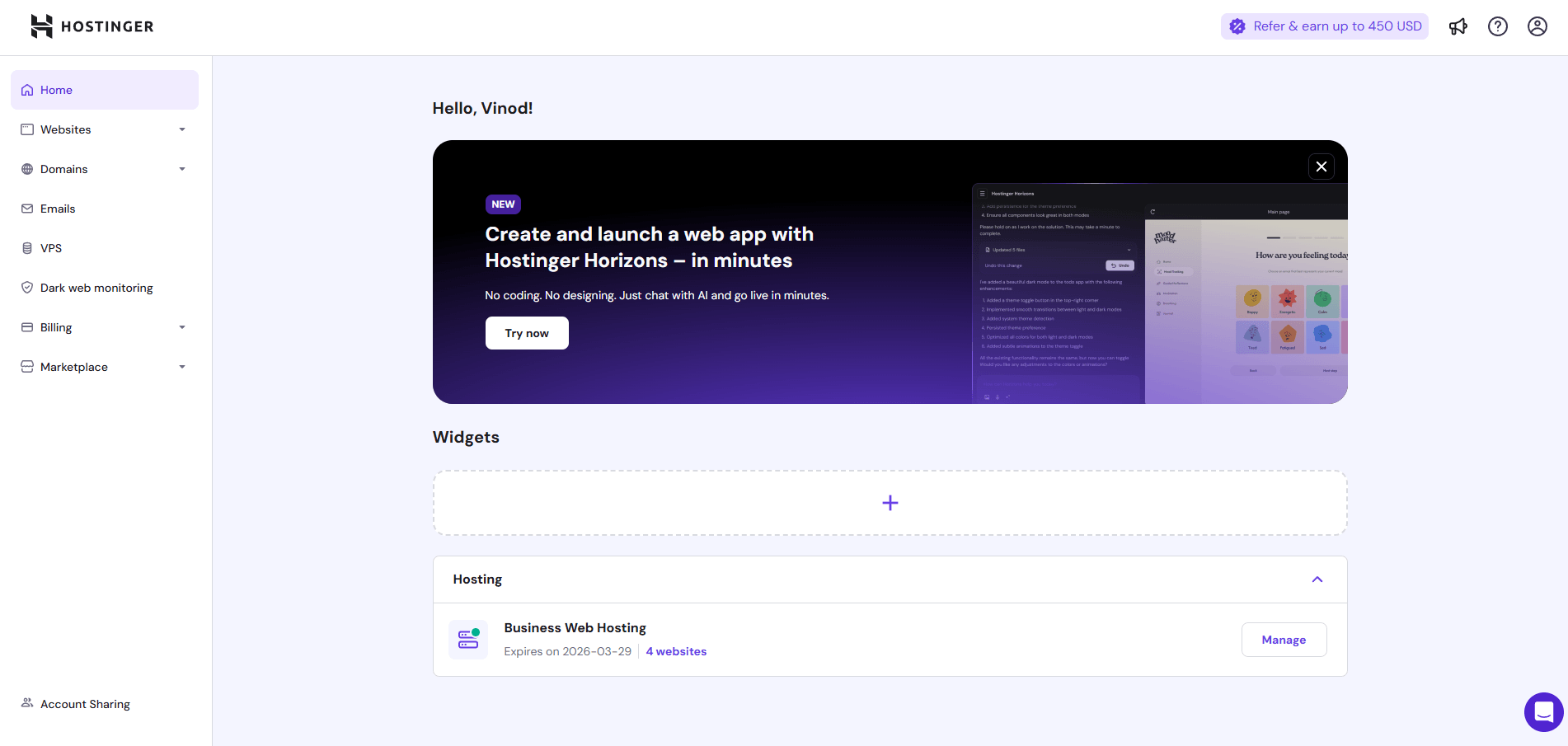Click the Horizons app preview image
This screenshot has width=1568, height=746.
pos(1160,293)
